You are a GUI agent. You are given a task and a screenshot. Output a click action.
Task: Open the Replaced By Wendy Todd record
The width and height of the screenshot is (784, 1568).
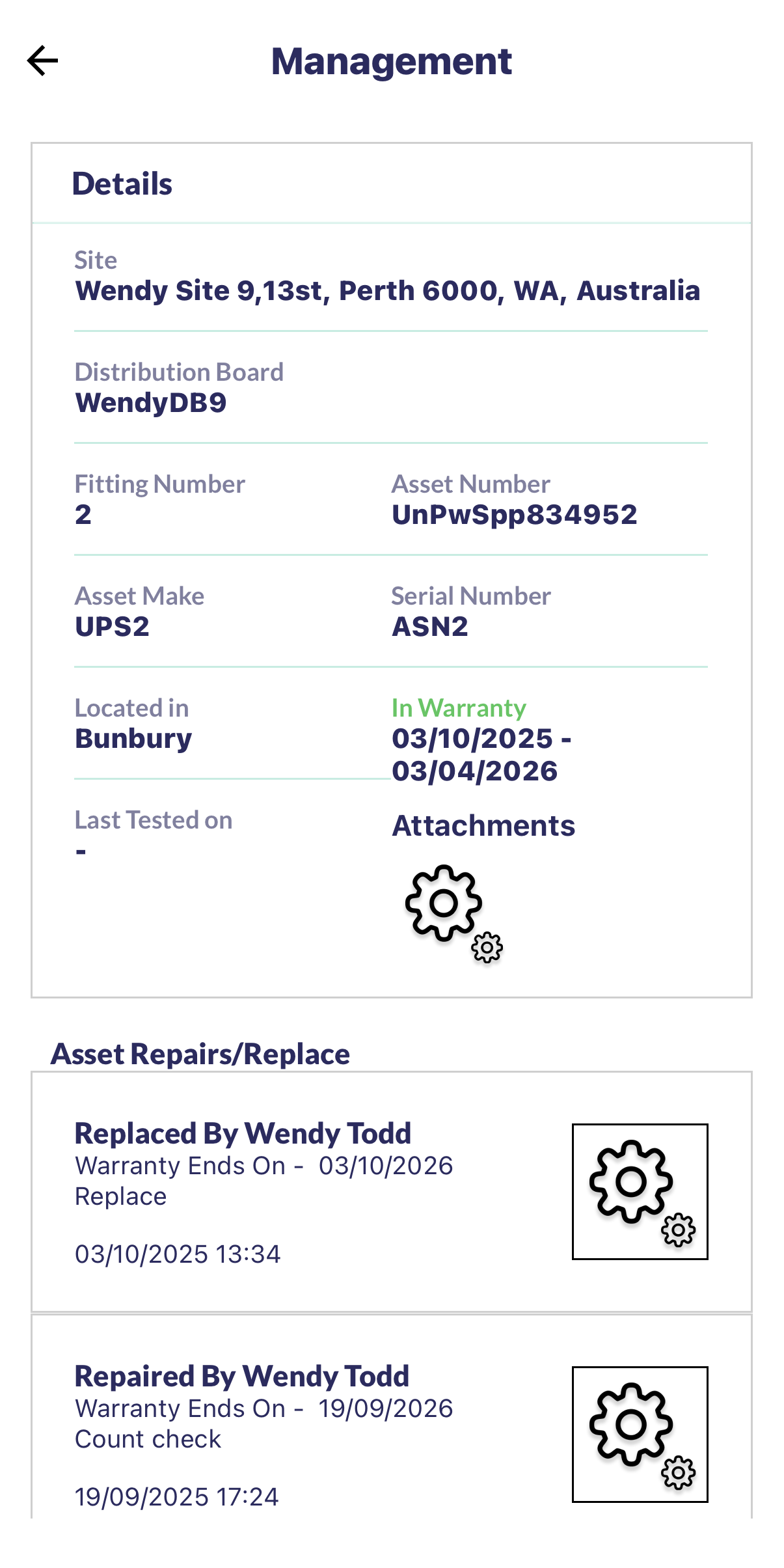(x=243, y=1134)
